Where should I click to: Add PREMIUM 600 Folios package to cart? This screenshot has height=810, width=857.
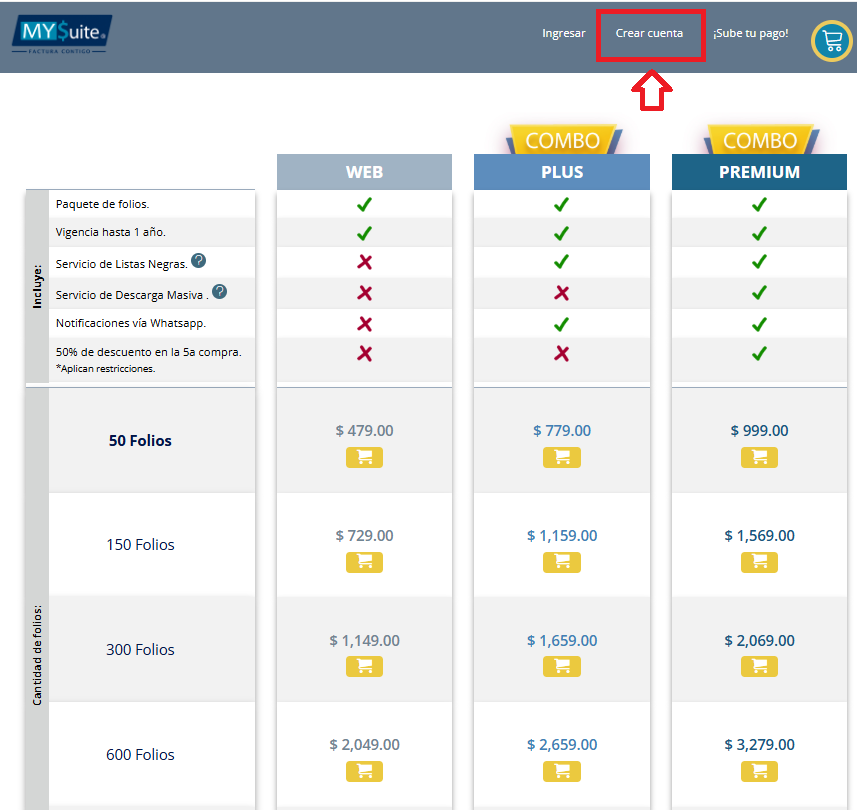pos(759,771)
